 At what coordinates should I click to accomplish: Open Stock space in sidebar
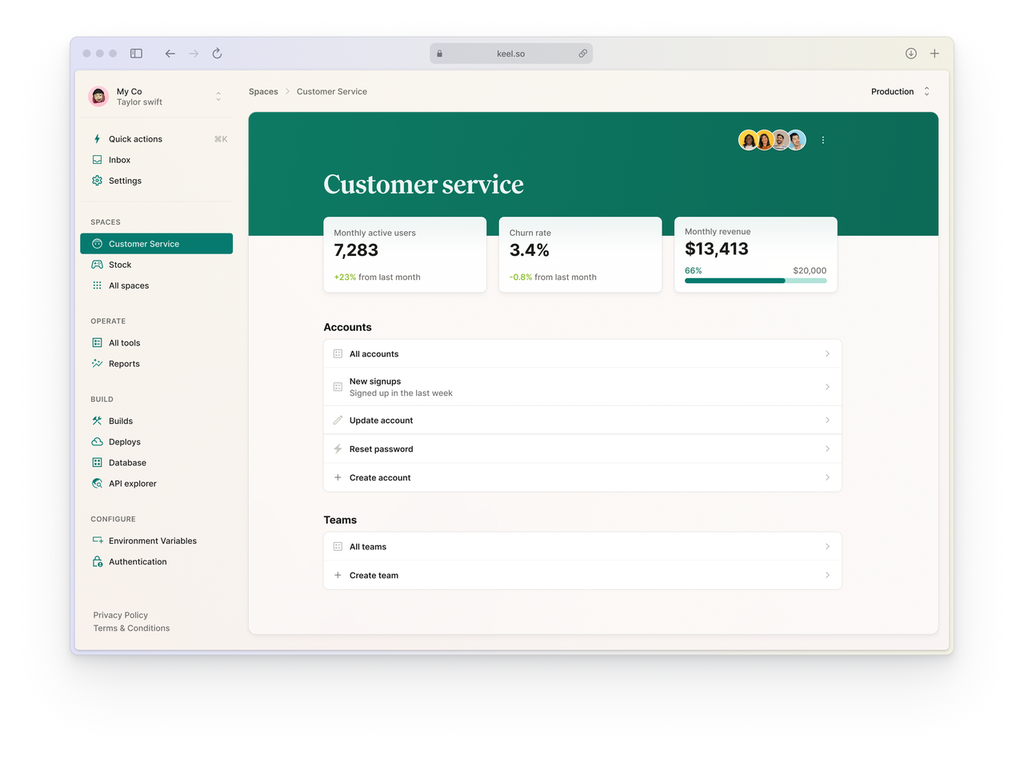click(x=157, y=264)
